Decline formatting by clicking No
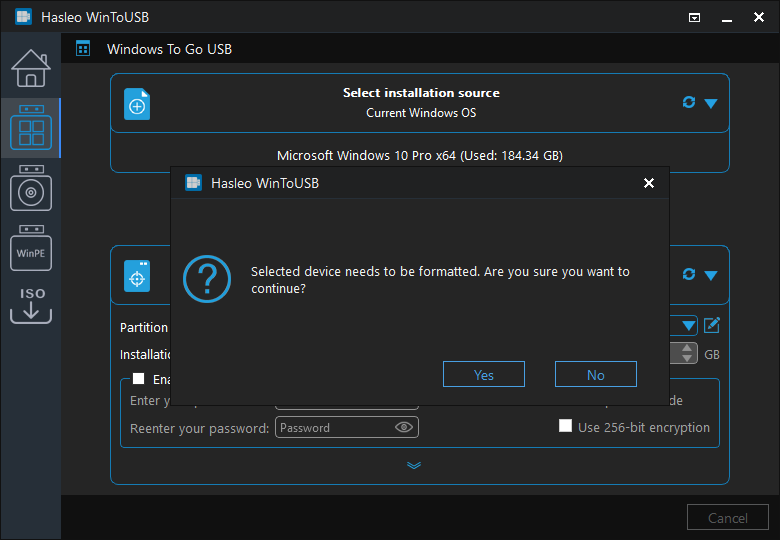The width and height of the screenshot is (780, 540). tap(595, 374)
